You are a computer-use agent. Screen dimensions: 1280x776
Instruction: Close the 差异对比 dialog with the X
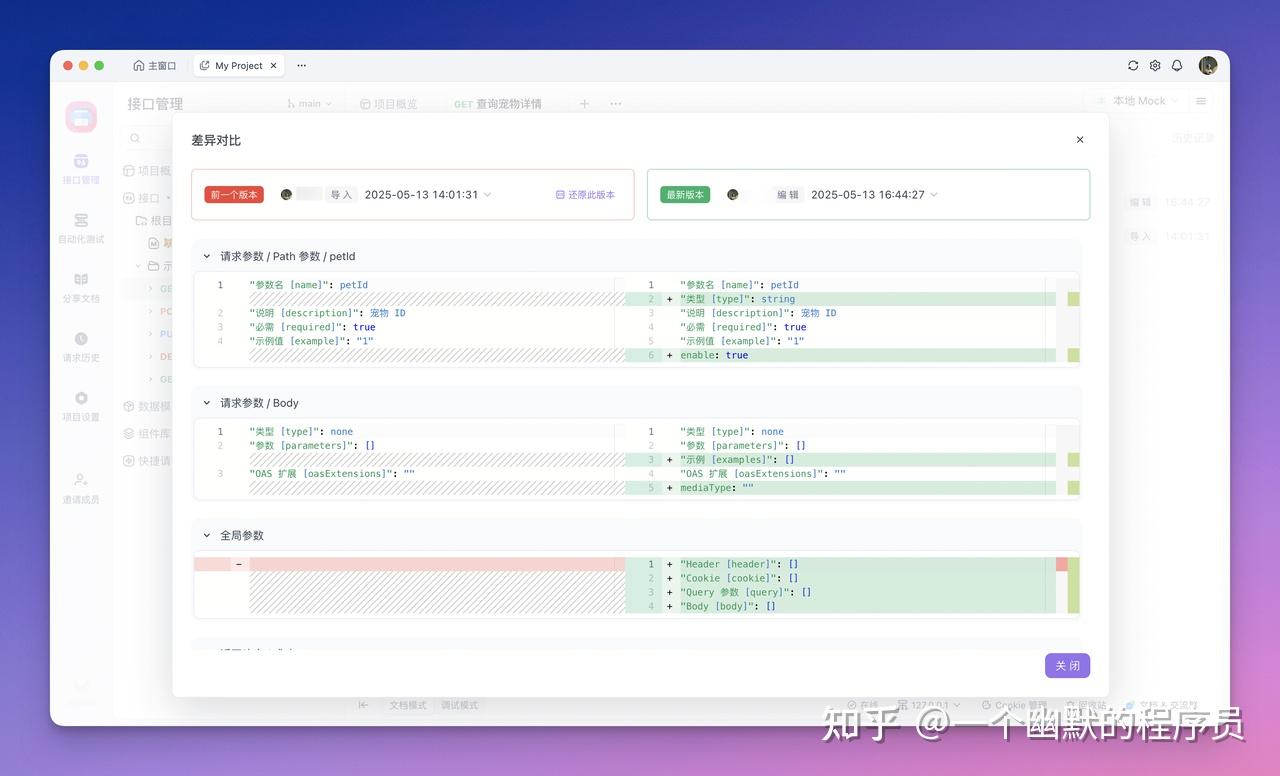tap(1079, 140)
